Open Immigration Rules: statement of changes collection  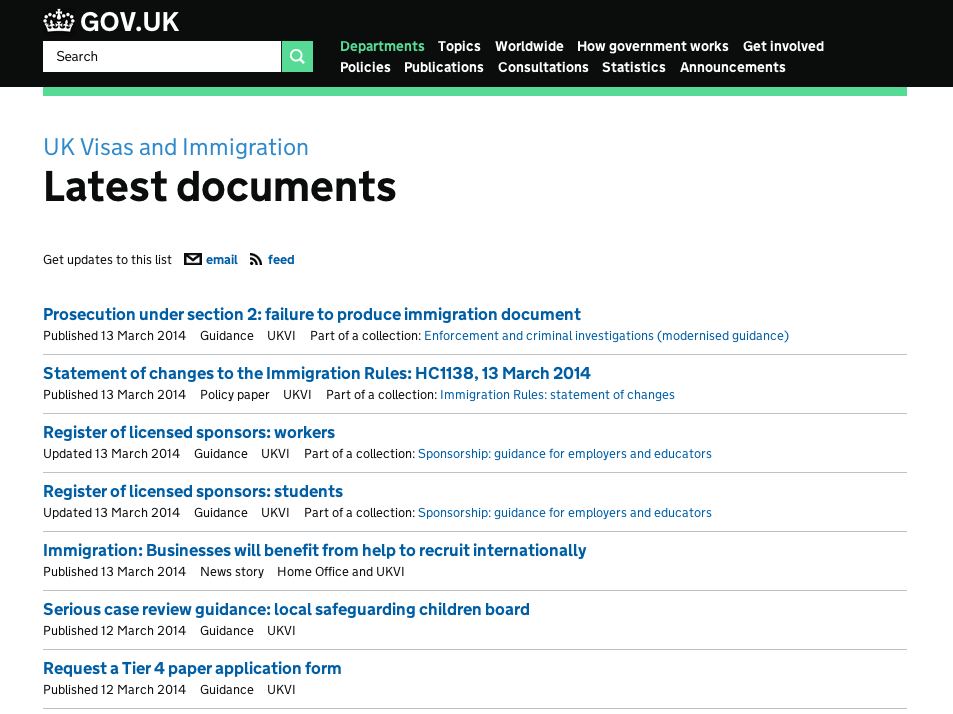[x=557, y=394]
